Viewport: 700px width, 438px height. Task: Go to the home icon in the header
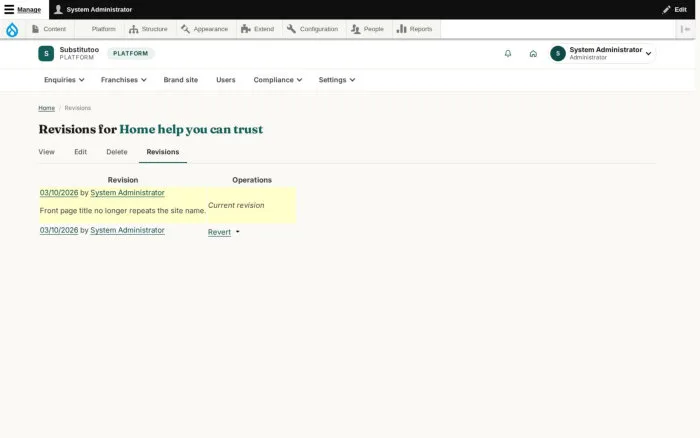click(533, 54)
